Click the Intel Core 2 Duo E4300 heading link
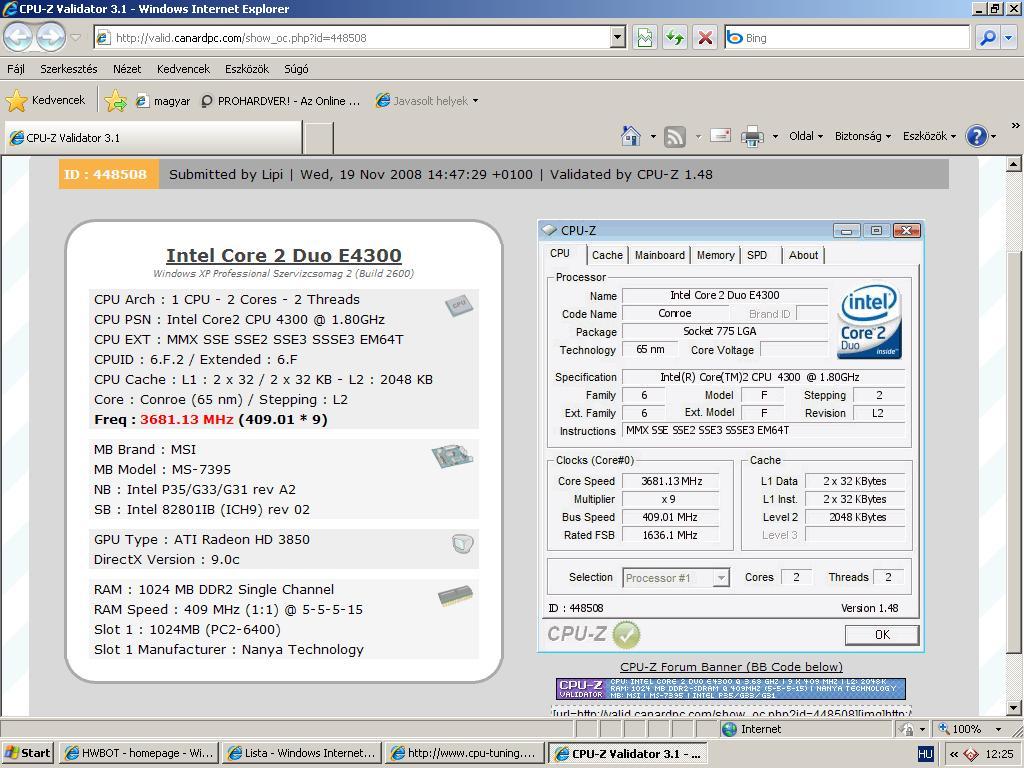 pyautogui.click(x=283, y=255)
